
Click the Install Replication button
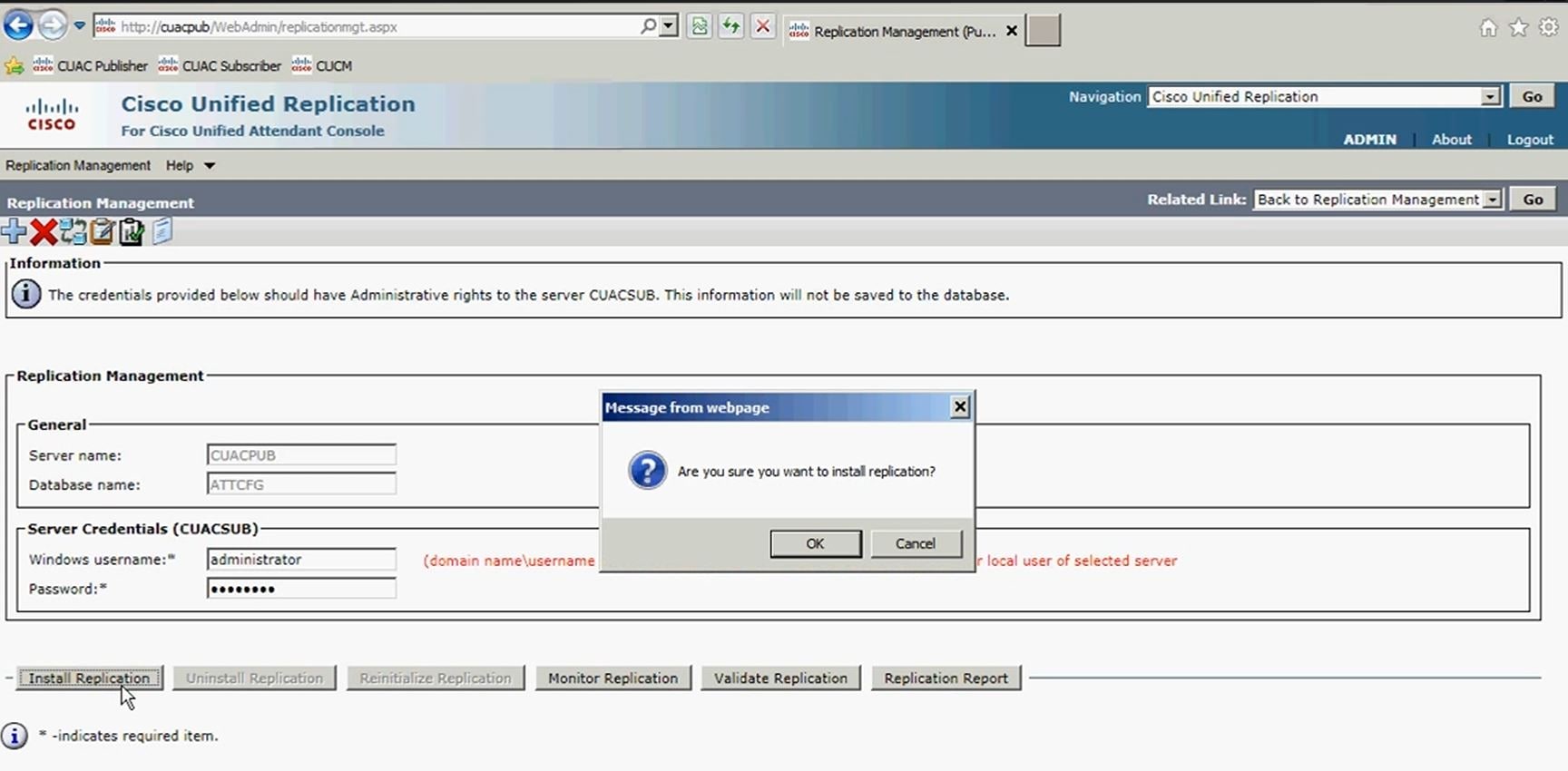(89, 678)
